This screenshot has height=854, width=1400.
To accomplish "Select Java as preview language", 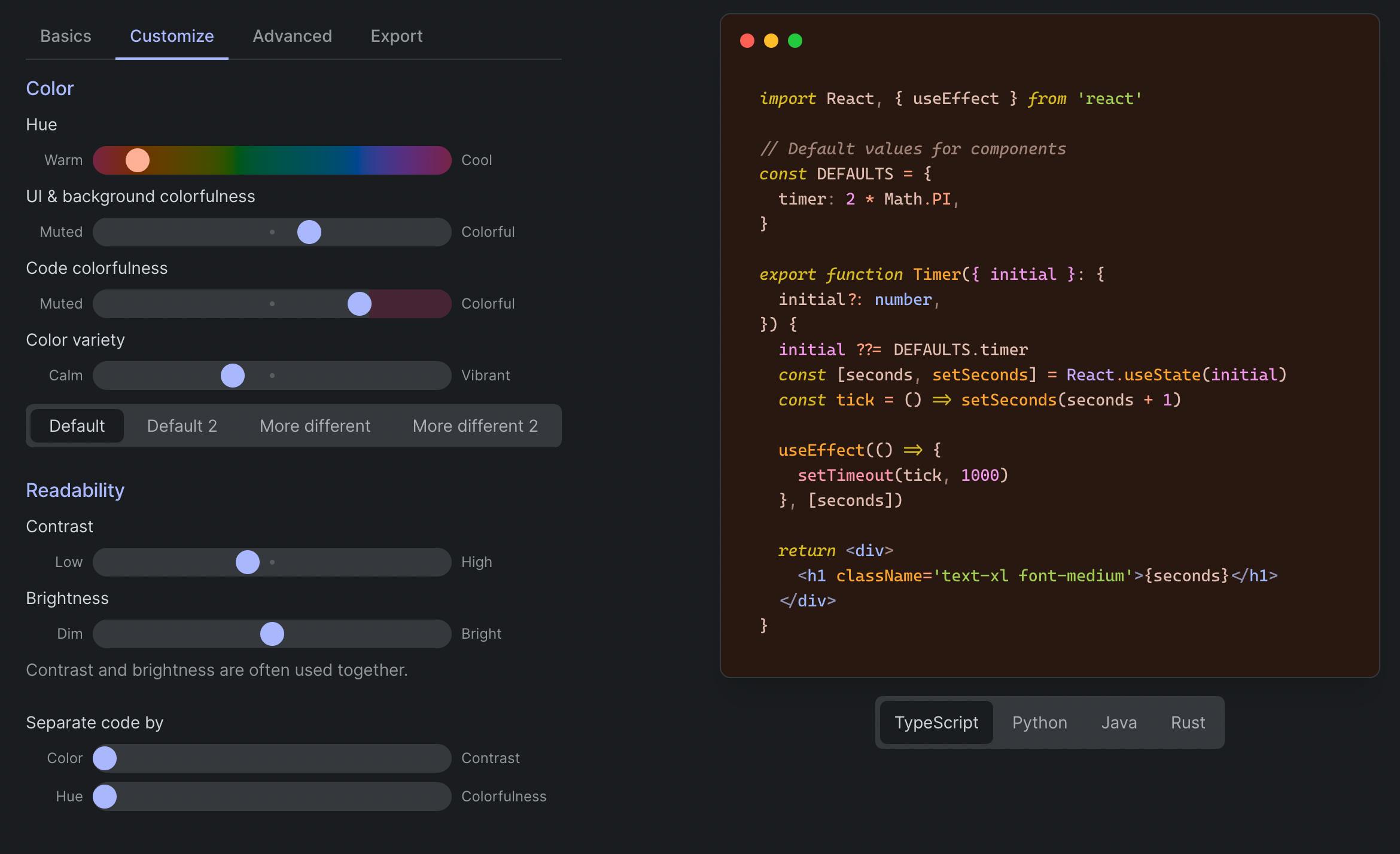I will [x=1119, y=722].
